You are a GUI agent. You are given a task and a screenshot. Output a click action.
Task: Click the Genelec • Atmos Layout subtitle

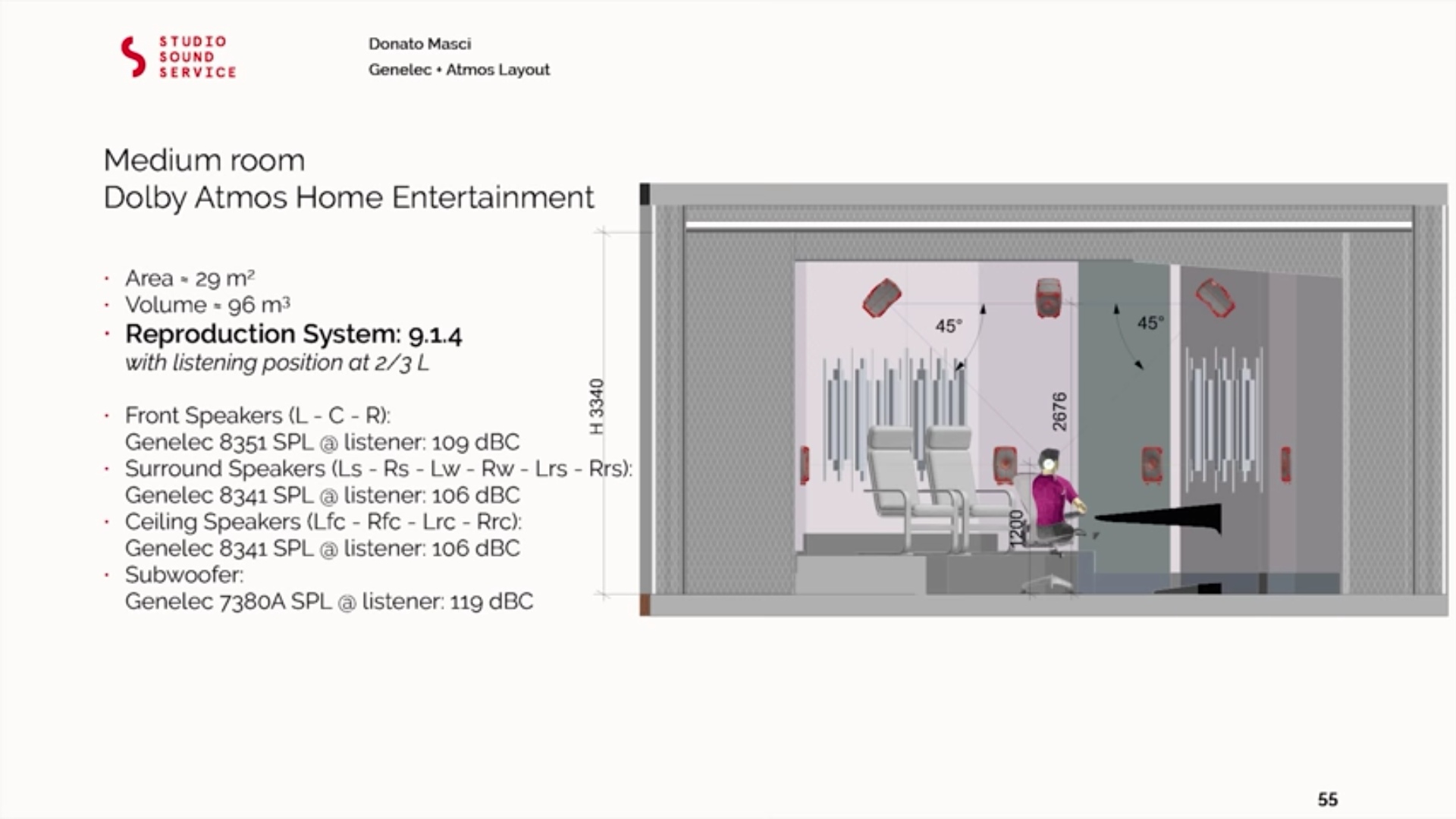(x=459, y=70)
